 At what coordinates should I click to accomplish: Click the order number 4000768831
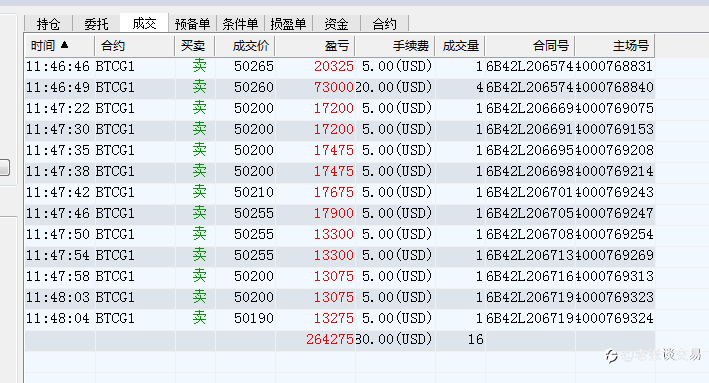(614, 66)
